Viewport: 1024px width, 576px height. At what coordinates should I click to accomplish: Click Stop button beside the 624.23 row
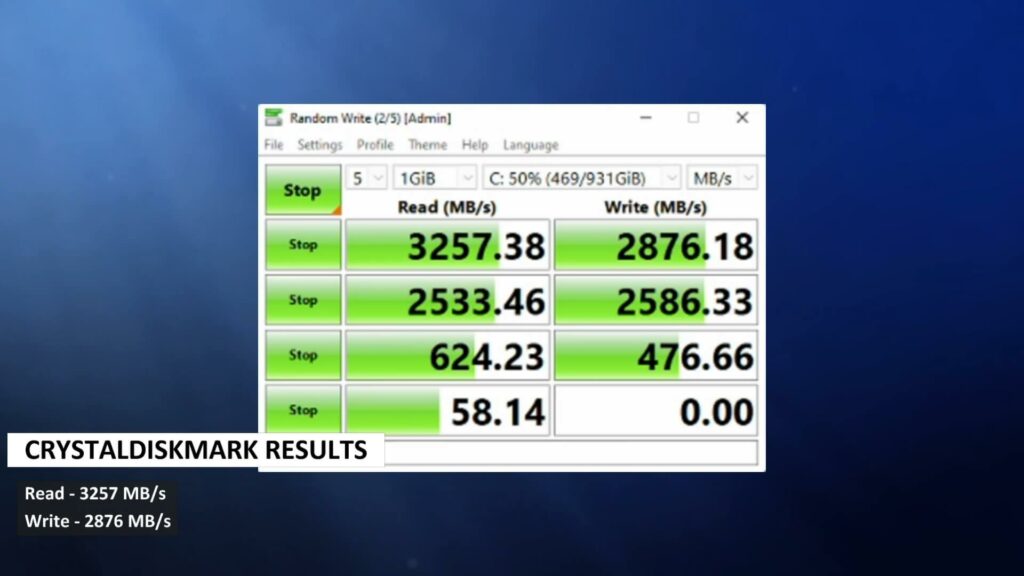pos(303,355)
